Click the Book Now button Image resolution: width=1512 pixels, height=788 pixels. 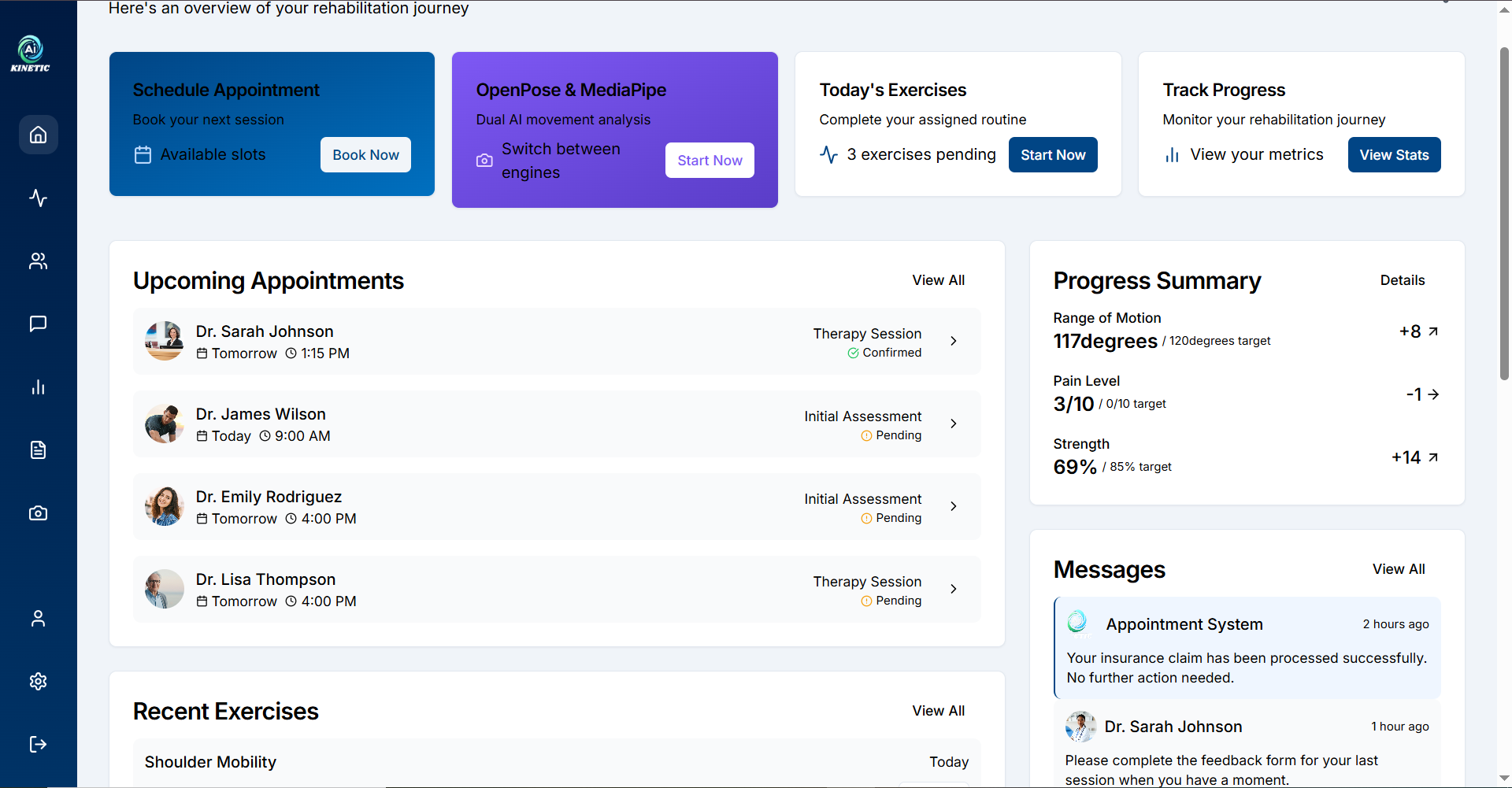click(365, 155)
